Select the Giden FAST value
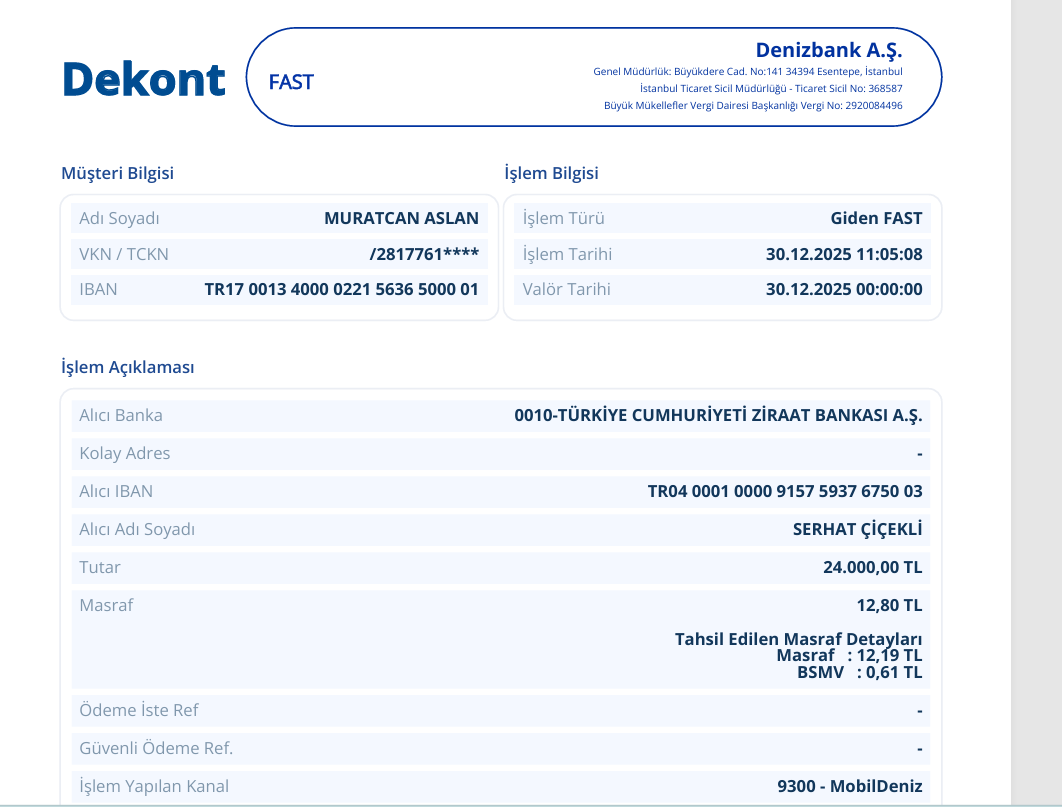The image size is (1062, 807). click(x=876, y=218)
